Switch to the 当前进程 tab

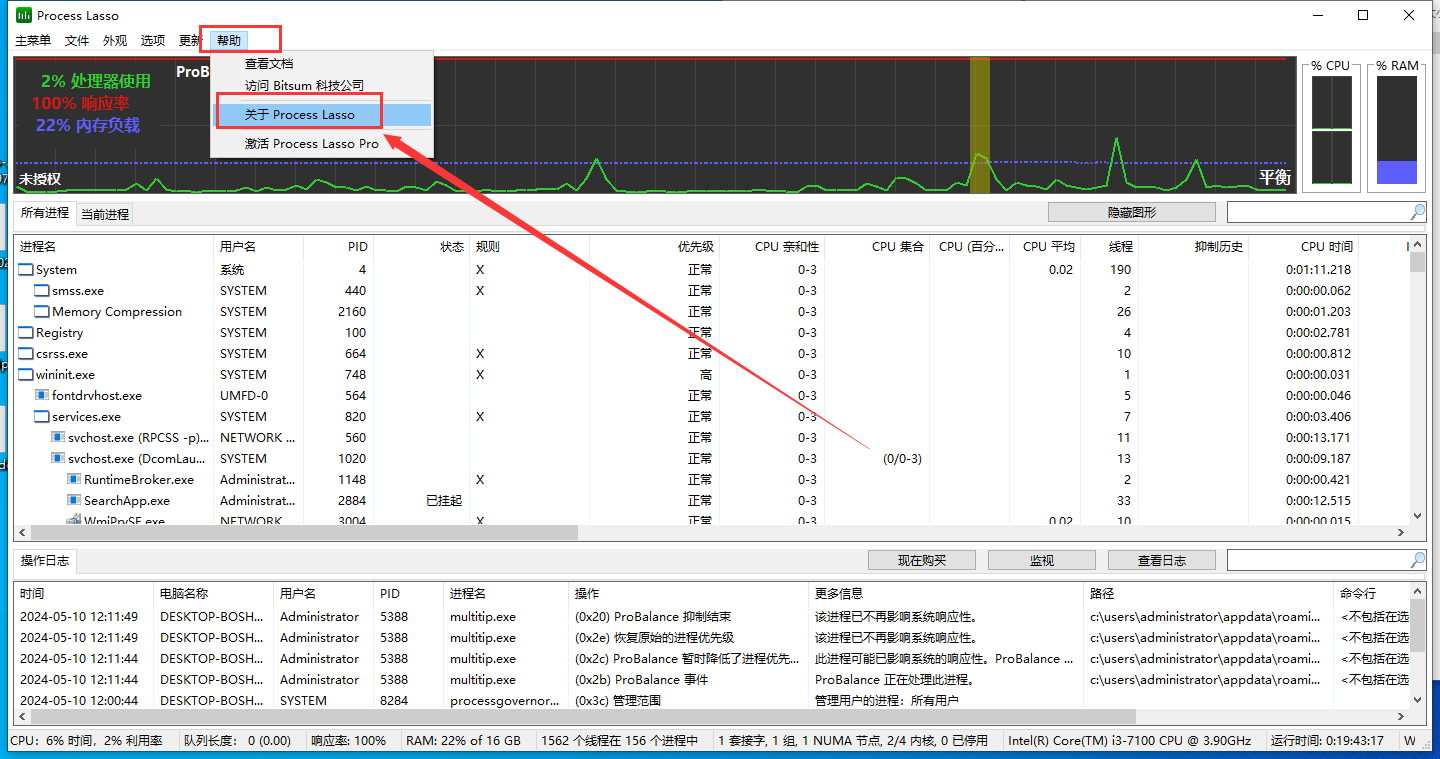[105, 214]
